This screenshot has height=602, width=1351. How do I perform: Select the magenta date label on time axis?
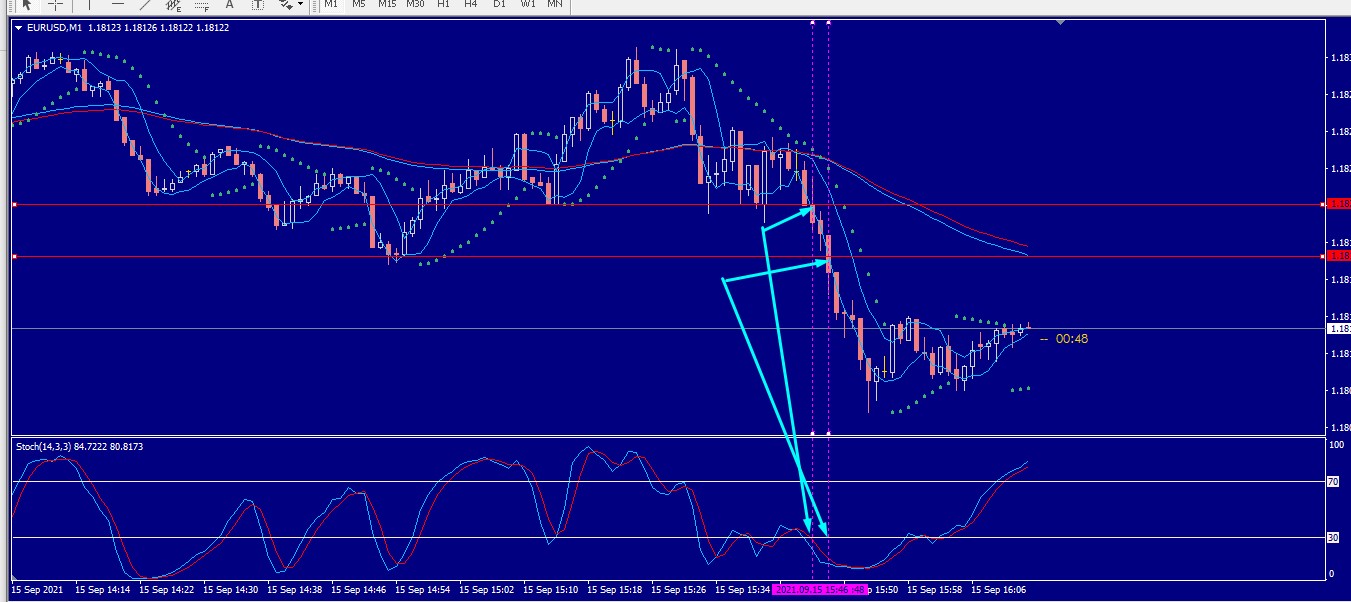click(819, 590)
